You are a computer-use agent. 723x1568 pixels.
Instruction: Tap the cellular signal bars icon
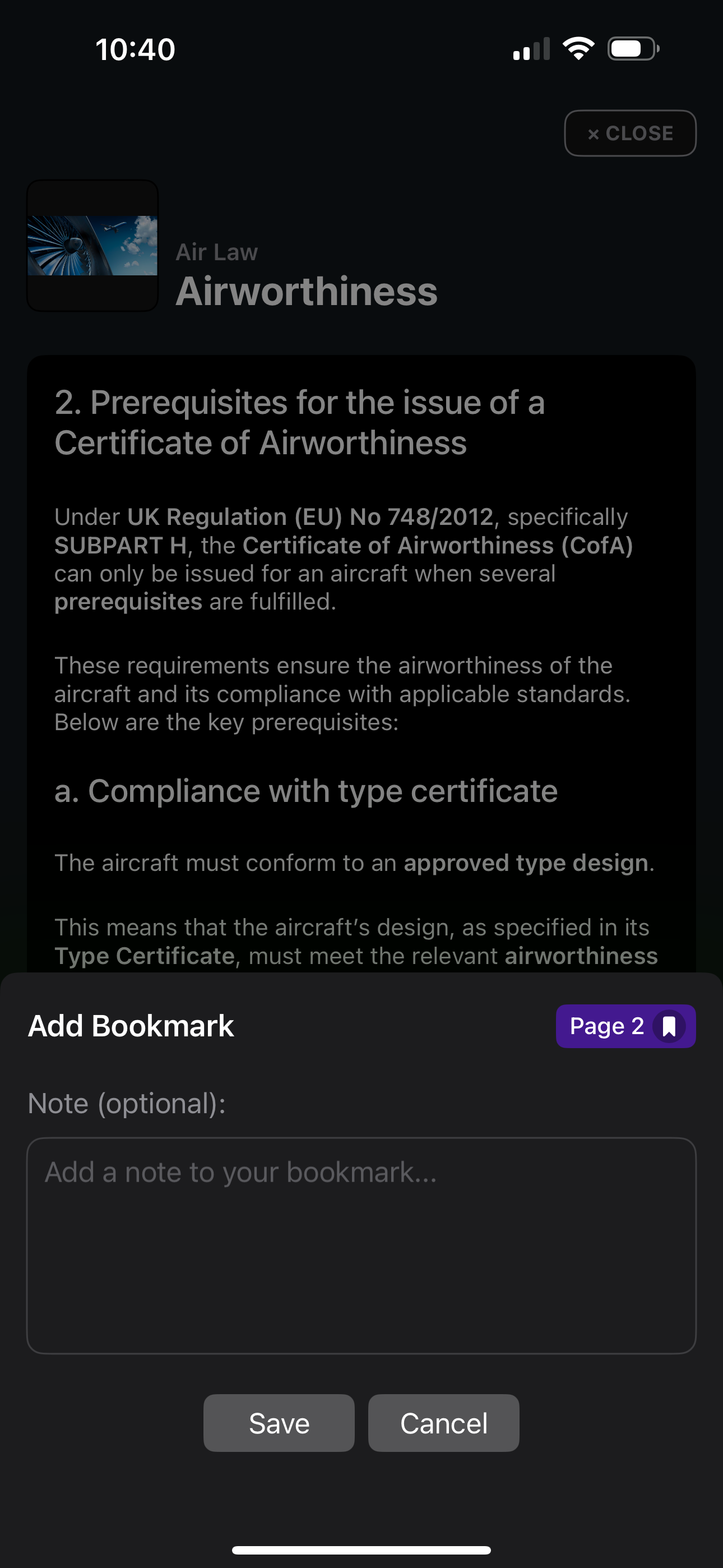click(531, 49)
